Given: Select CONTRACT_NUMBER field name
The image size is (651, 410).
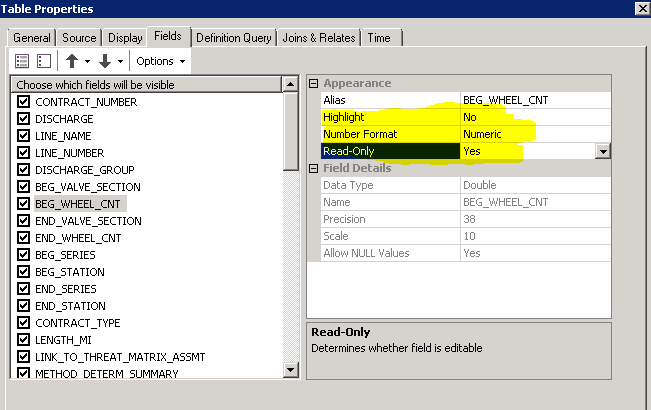Looking at the screenshot, I should [86, 102].
